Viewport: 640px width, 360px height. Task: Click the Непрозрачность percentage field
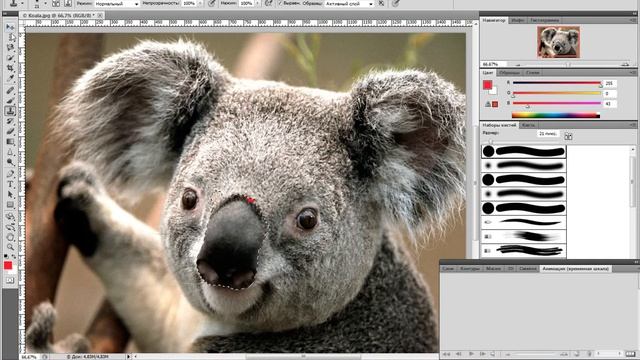click(189, 3)
